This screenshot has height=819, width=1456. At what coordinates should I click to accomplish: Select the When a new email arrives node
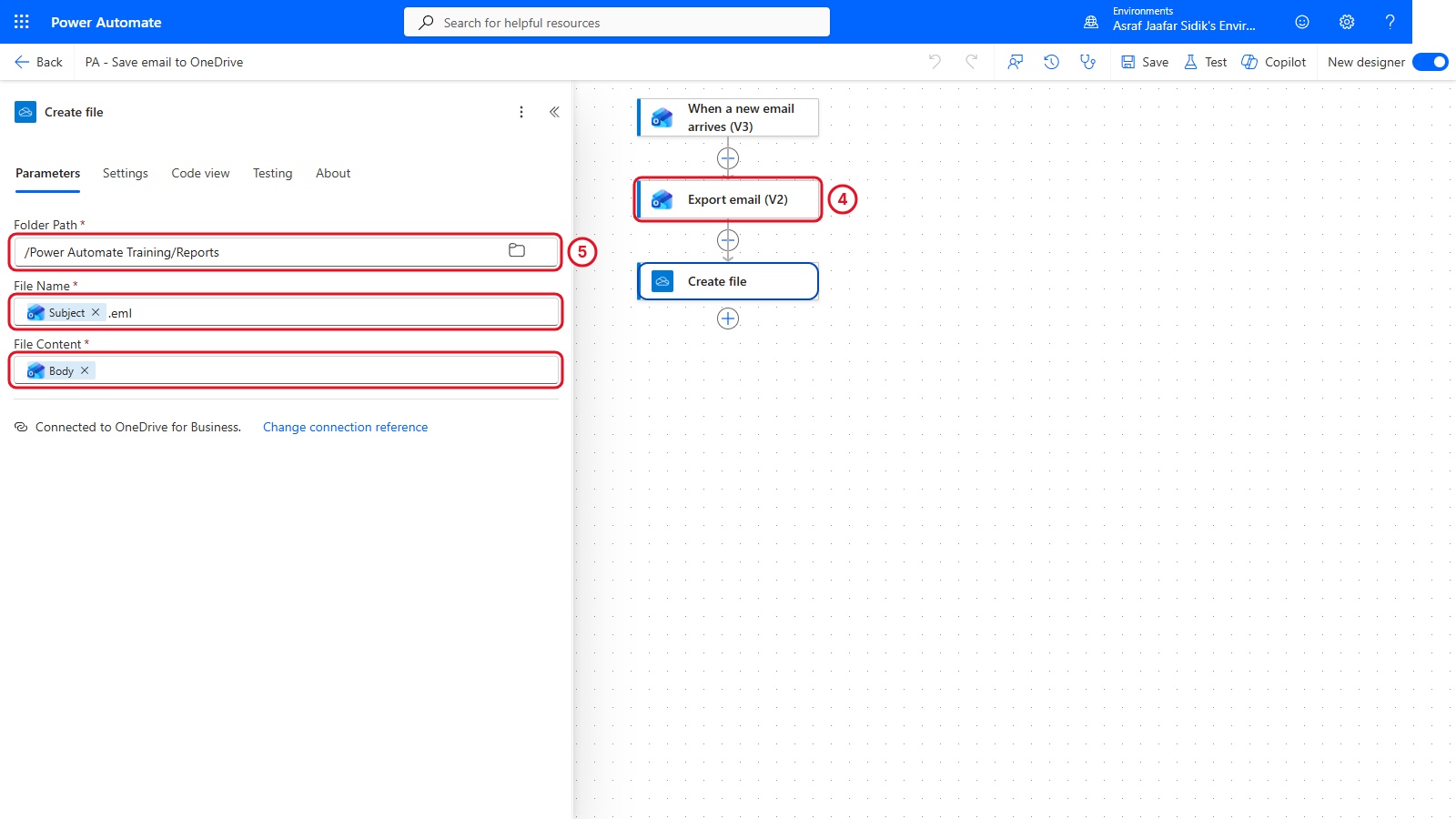pos(728,117)
